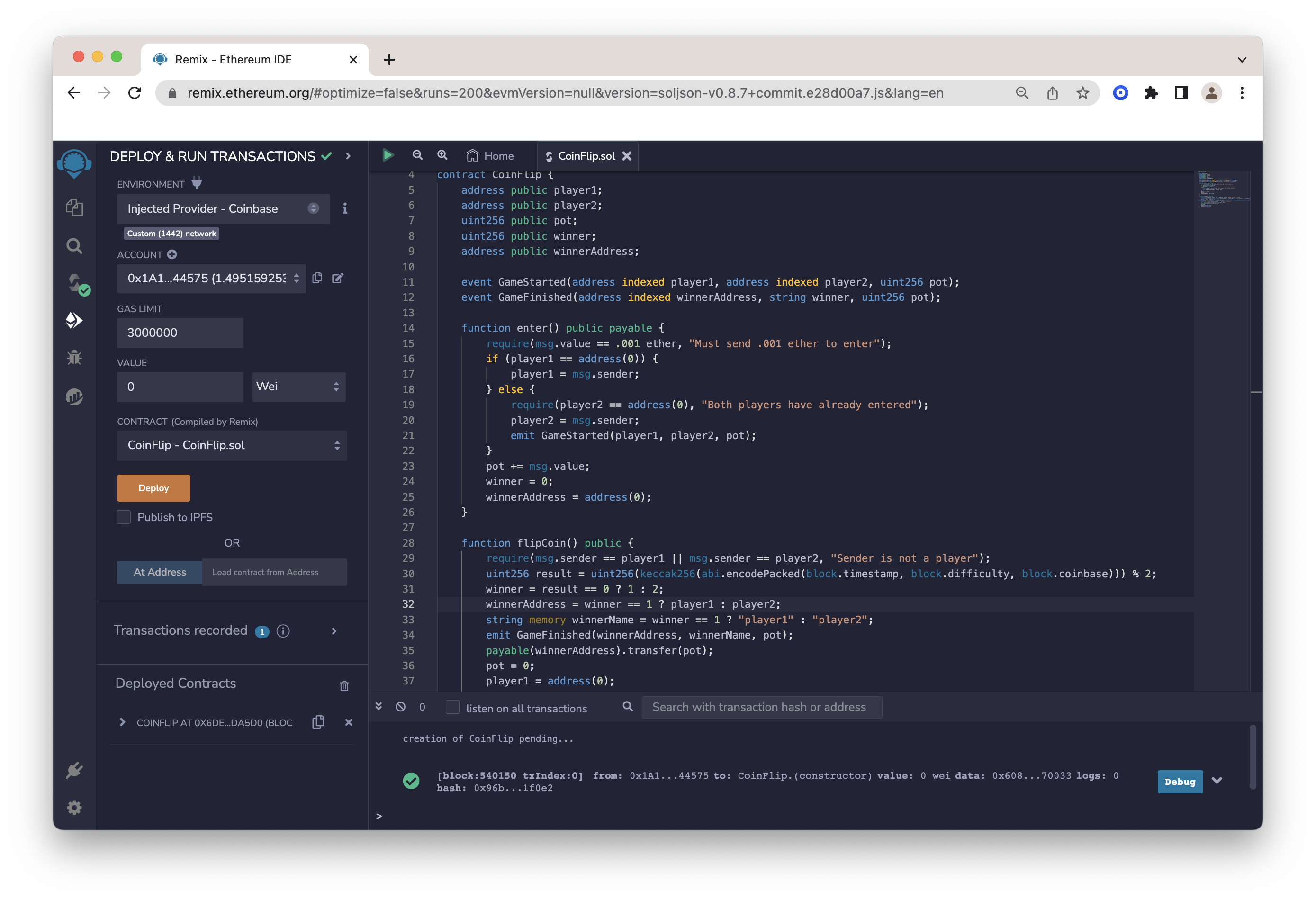Click the Debugger bug icon in sidebar

click(x=74, y=357)
